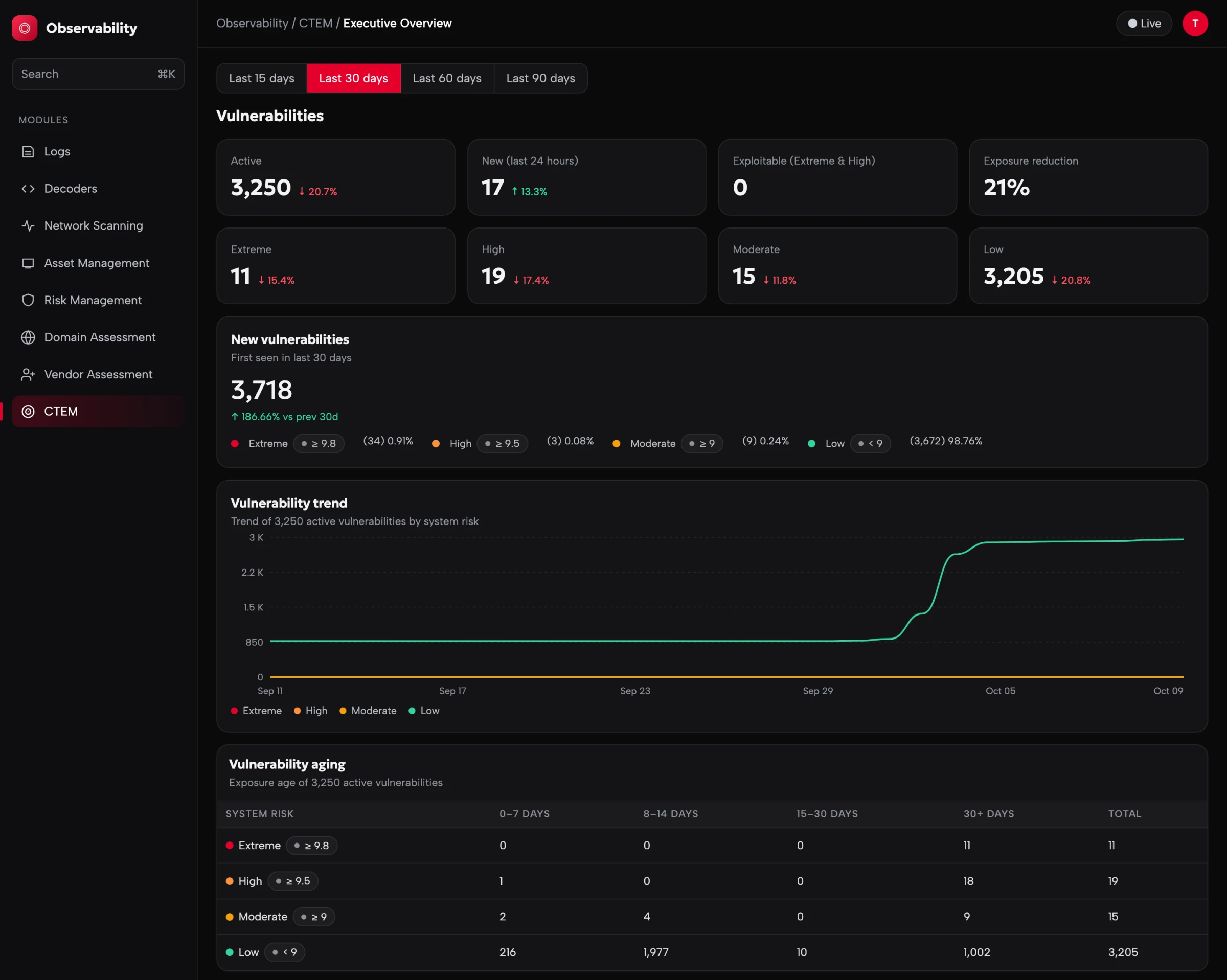Open the Vendor Assessment user icon

28,375
